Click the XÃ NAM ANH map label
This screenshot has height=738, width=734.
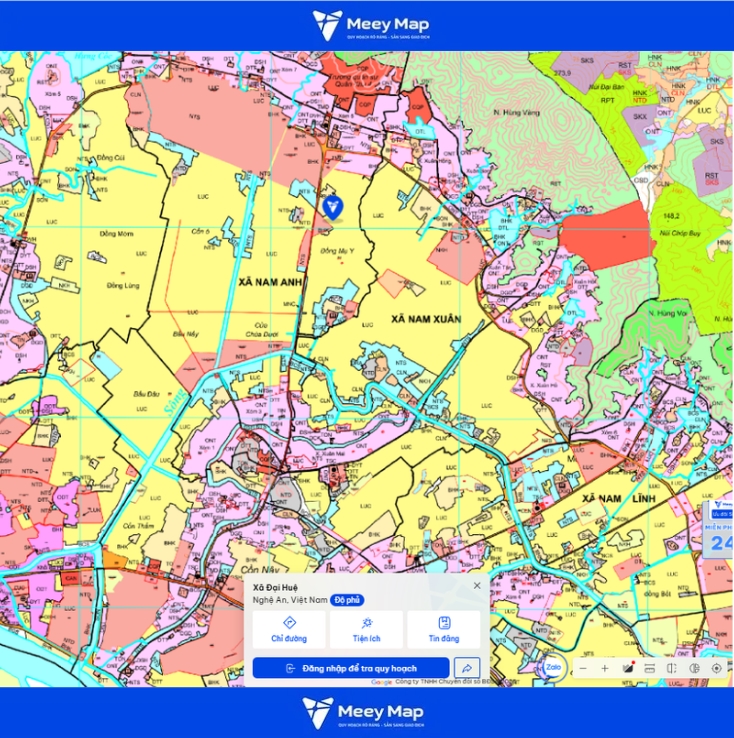point(270,282)
